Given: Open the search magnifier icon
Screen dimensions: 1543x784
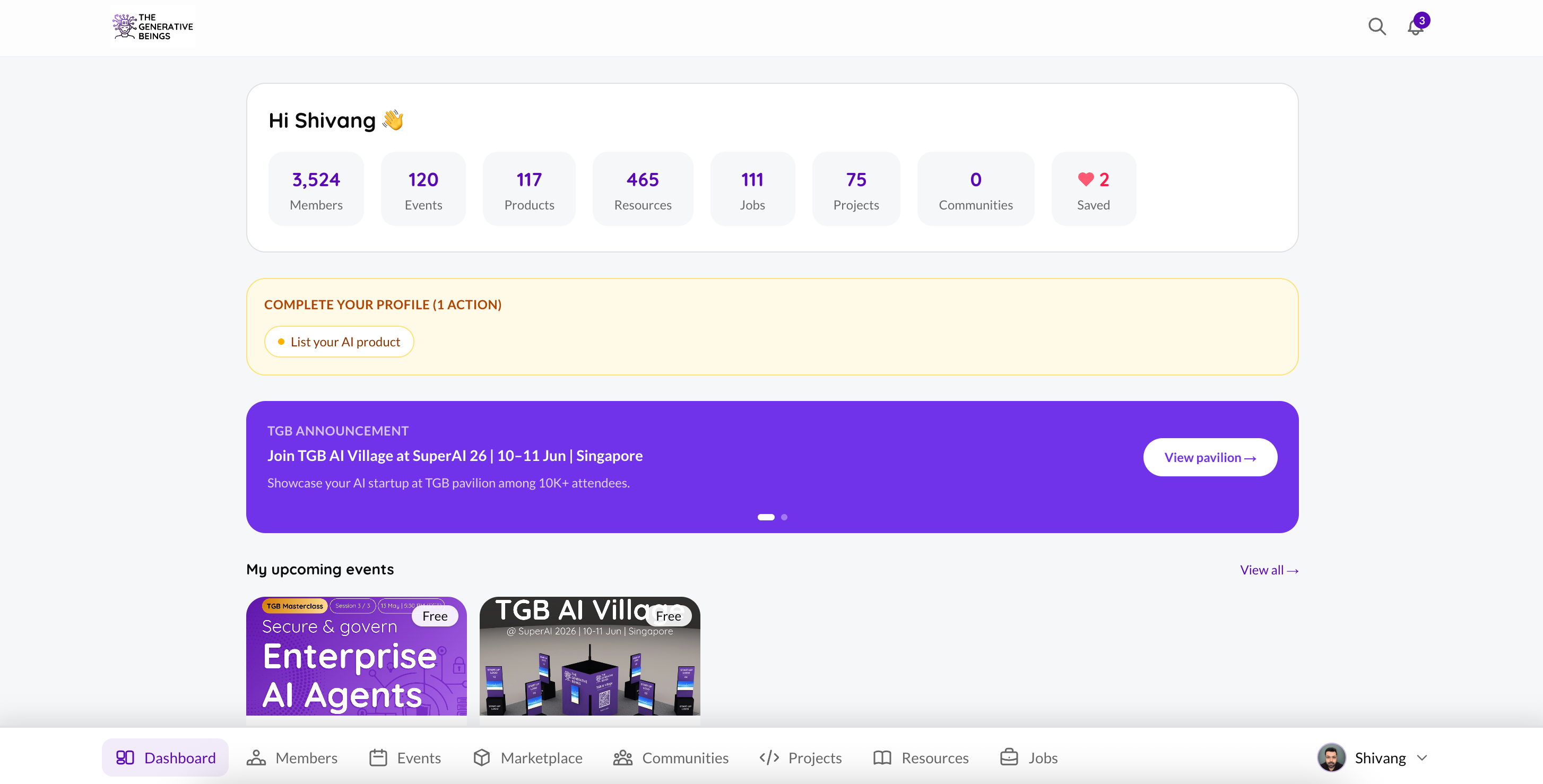Looking at the screenshot, I should click(1376, 27).
